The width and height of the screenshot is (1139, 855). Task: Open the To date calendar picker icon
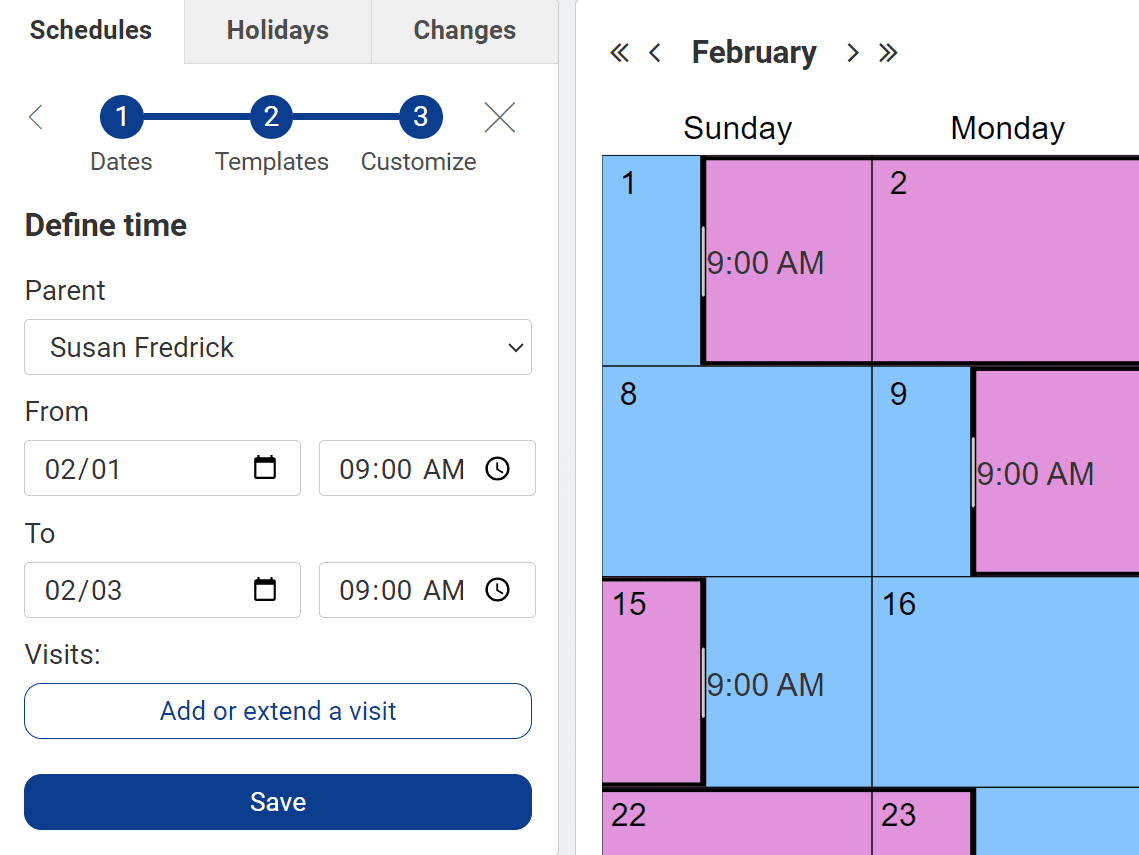coord(264,589)
